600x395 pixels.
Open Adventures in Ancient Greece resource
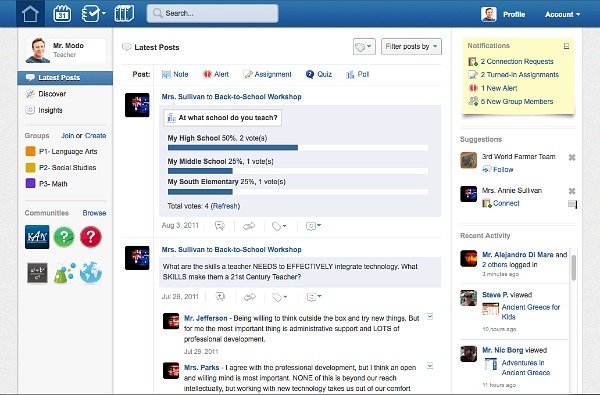(525, 367)
